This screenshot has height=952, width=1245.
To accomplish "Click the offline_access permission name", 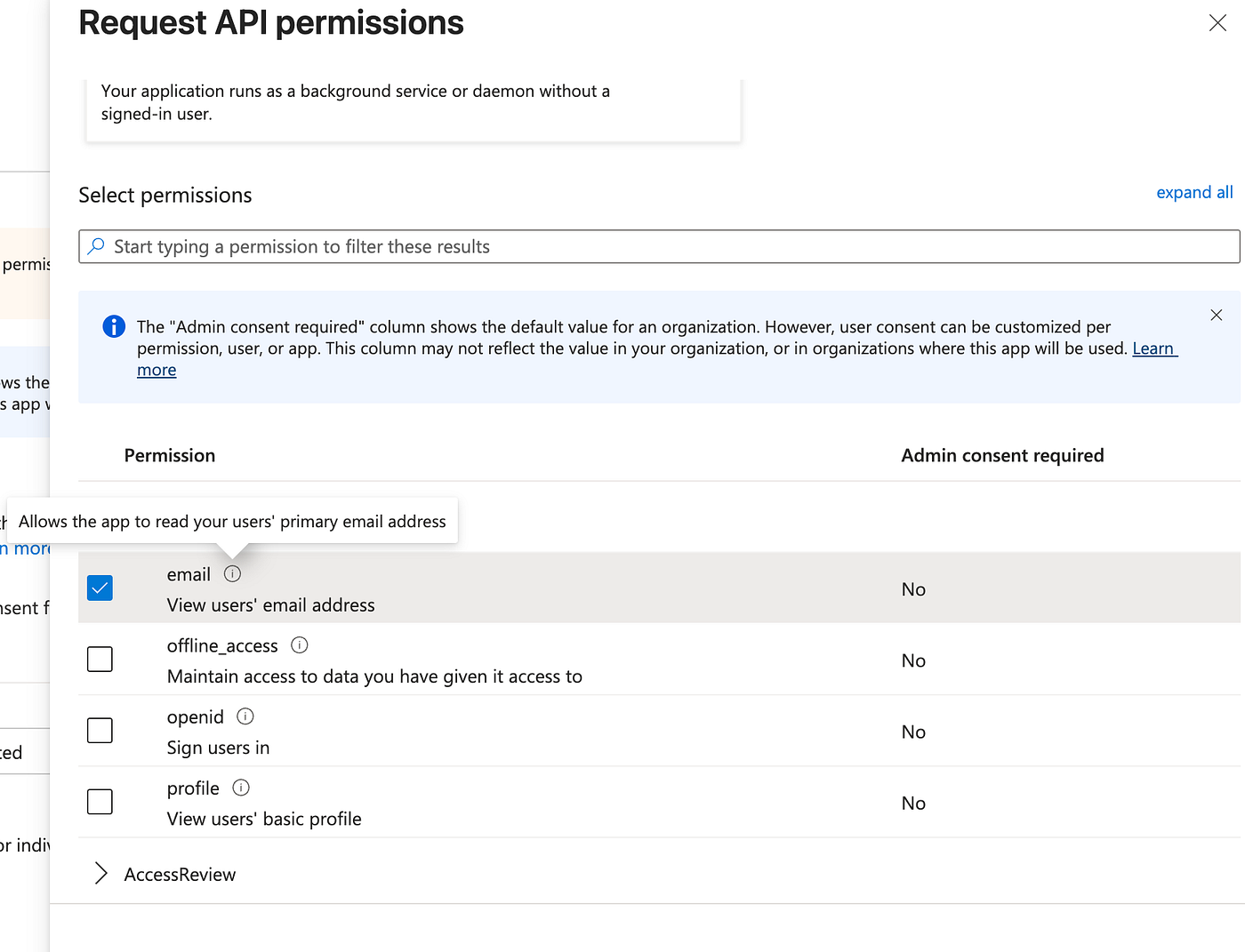I will (222, 646).
